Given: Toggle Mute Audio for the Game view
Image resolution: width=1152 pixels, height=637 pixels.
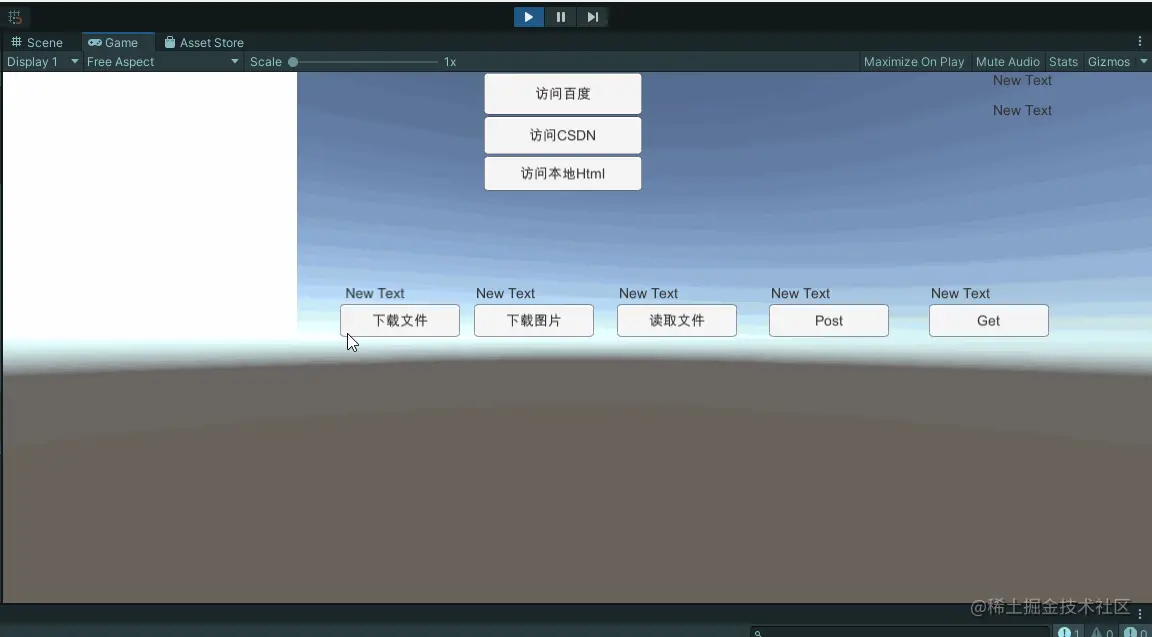Looking at the screenshot, I should pyautogui.click(x=1007, y=61).
